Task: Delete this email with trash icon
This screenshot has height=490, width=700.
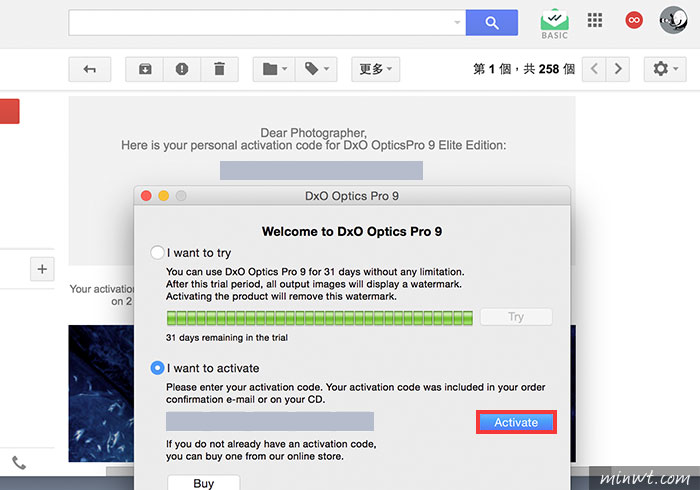Action: coord(219,69)
